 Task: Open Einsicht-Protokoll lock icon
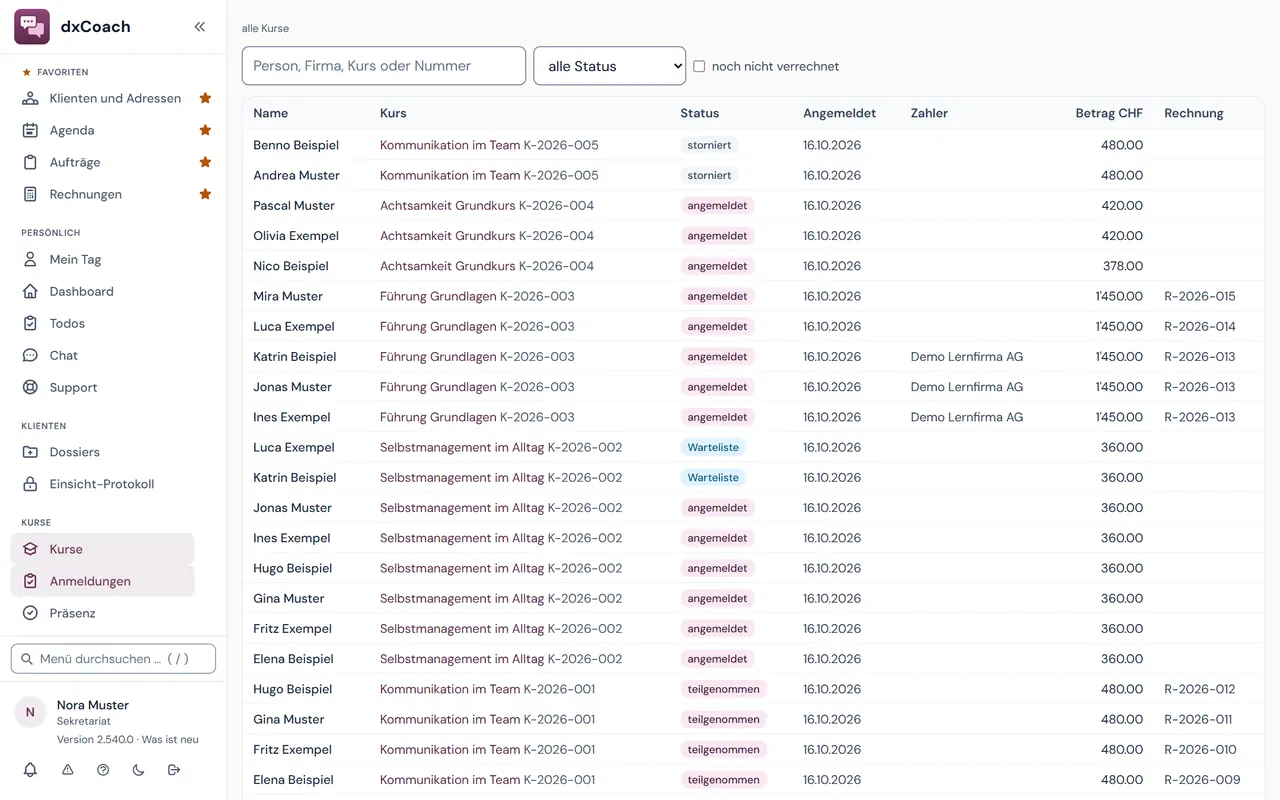click(x=30, y=484)
